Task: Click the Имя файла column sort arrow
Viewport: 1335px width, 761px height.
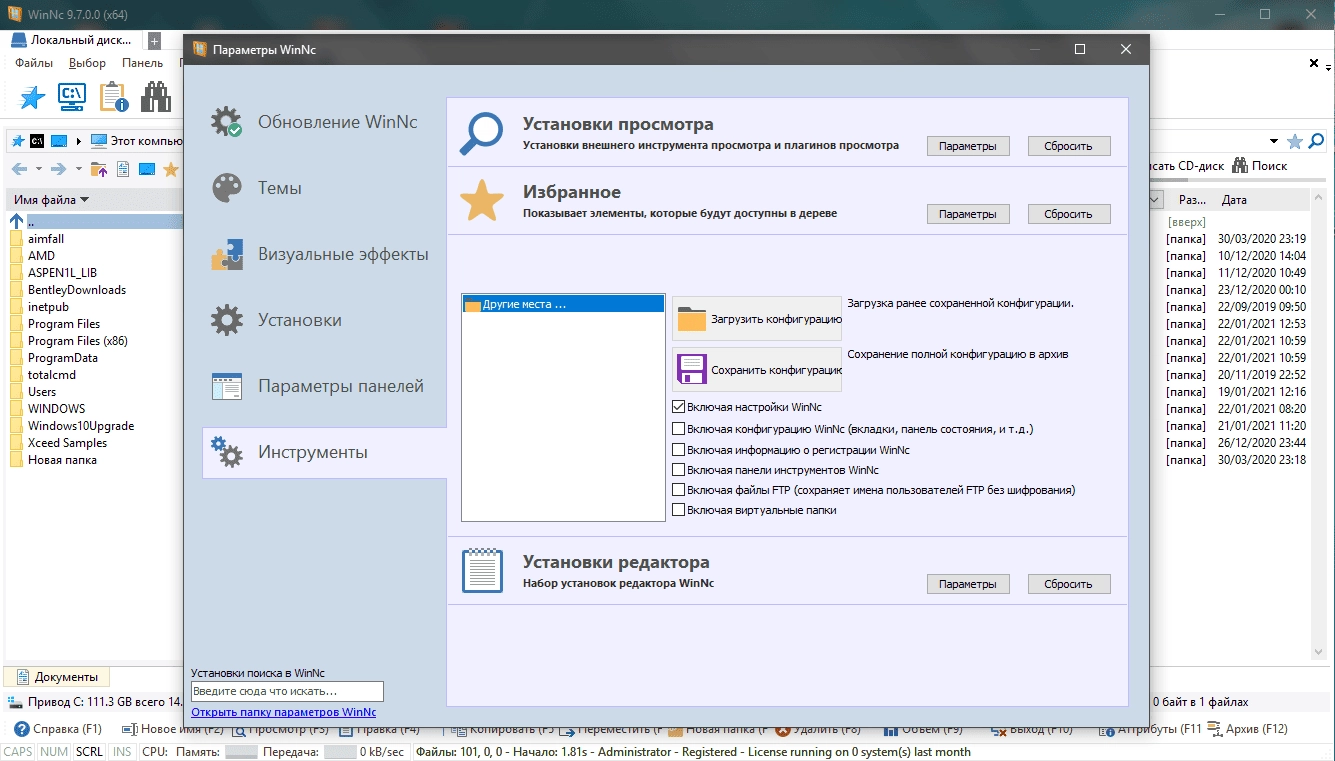Action: (x=85, y=200)
